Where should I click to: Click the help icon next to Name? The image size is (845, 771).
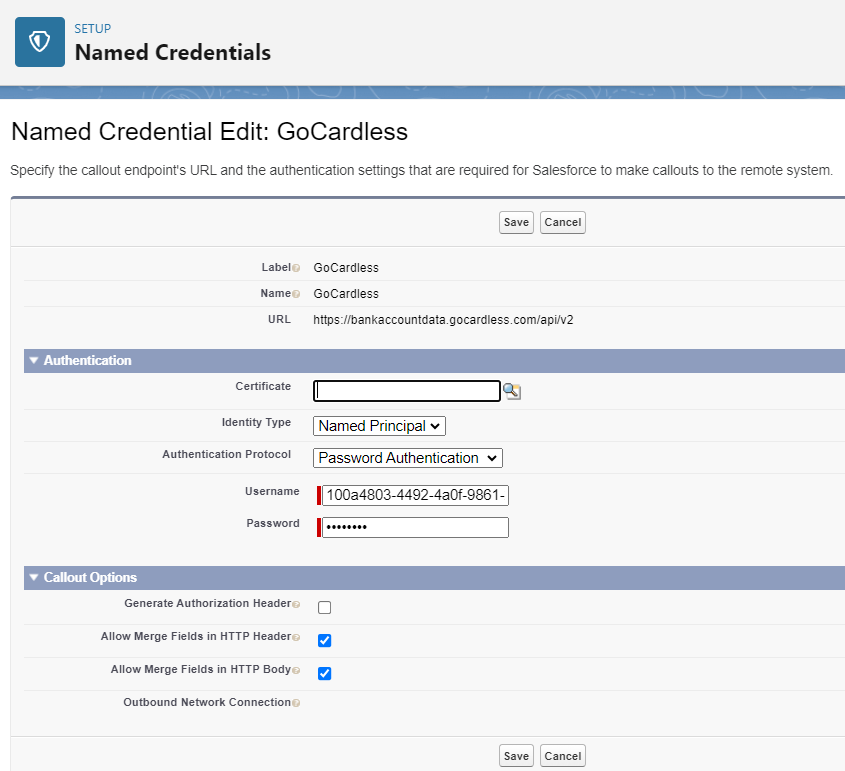pos(296,294)
